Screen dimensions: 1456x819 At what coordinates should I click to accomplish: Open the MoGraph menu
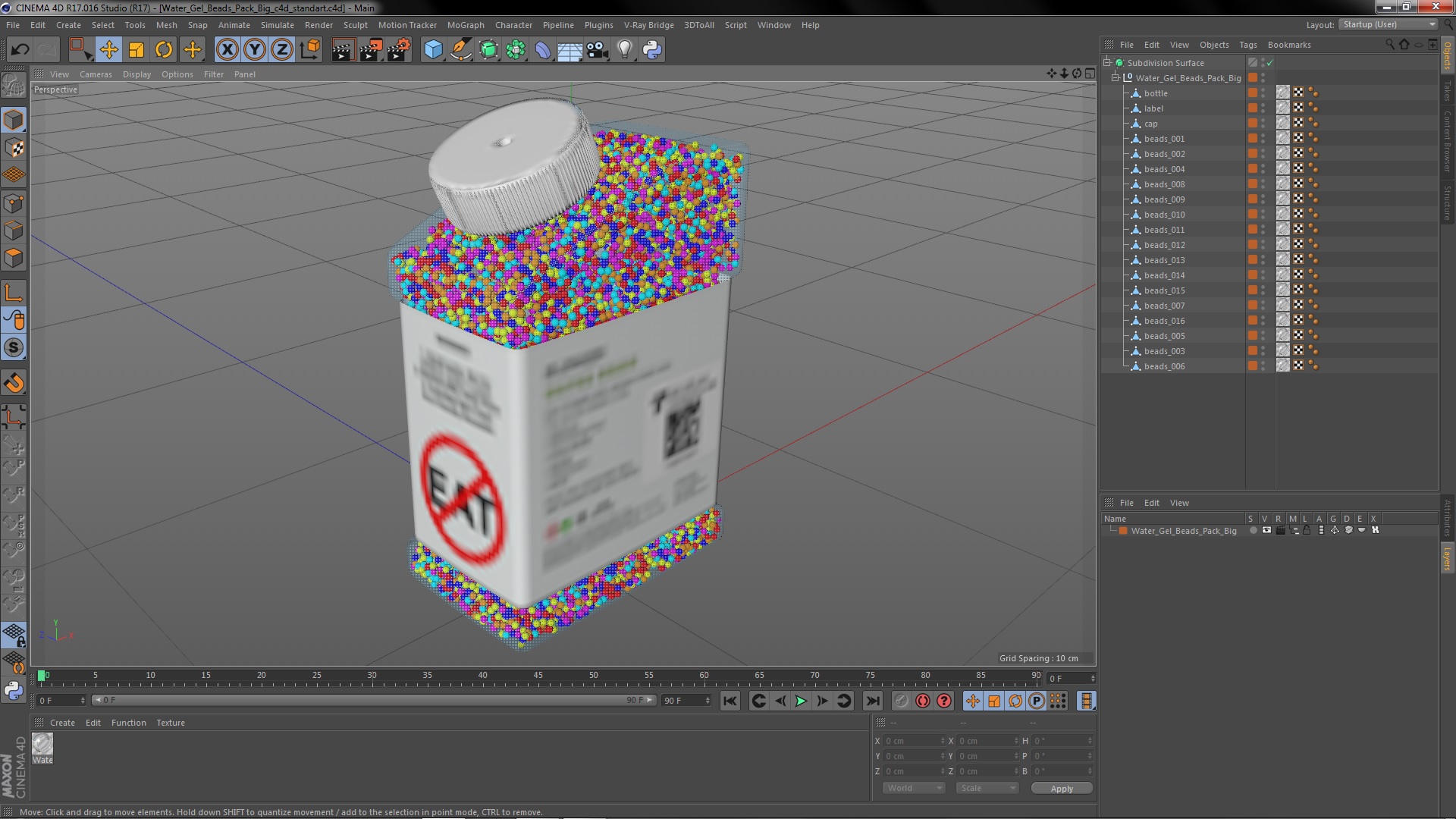coord(465,25)
